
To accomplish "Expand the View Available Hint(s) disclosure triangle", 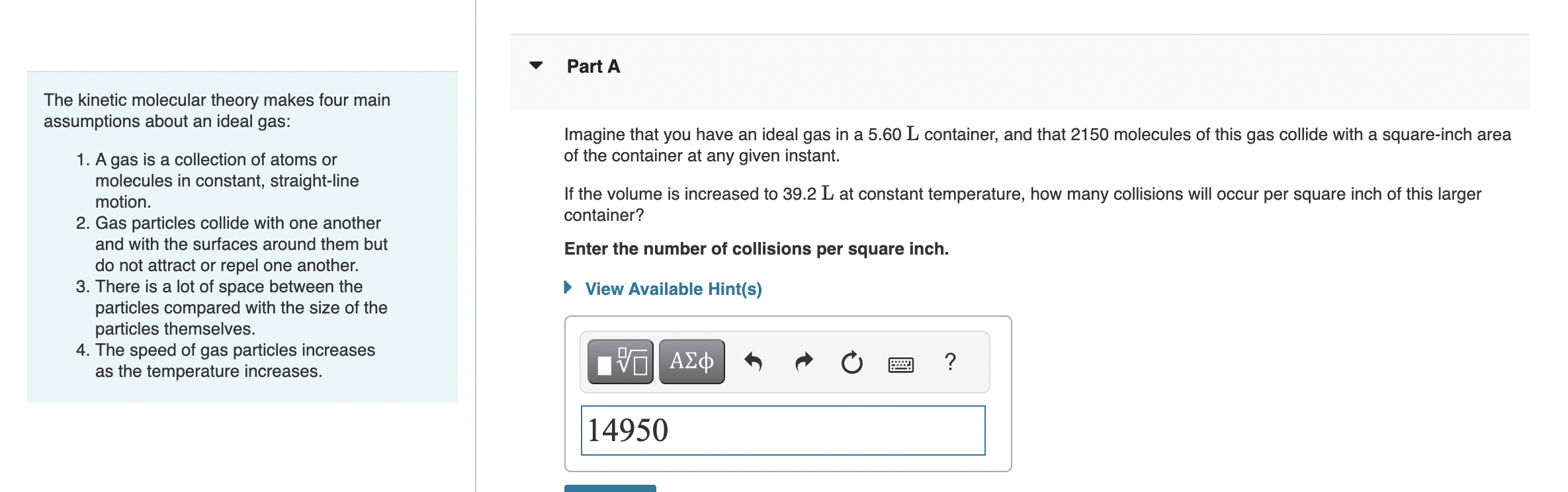I will pos(569,288).
